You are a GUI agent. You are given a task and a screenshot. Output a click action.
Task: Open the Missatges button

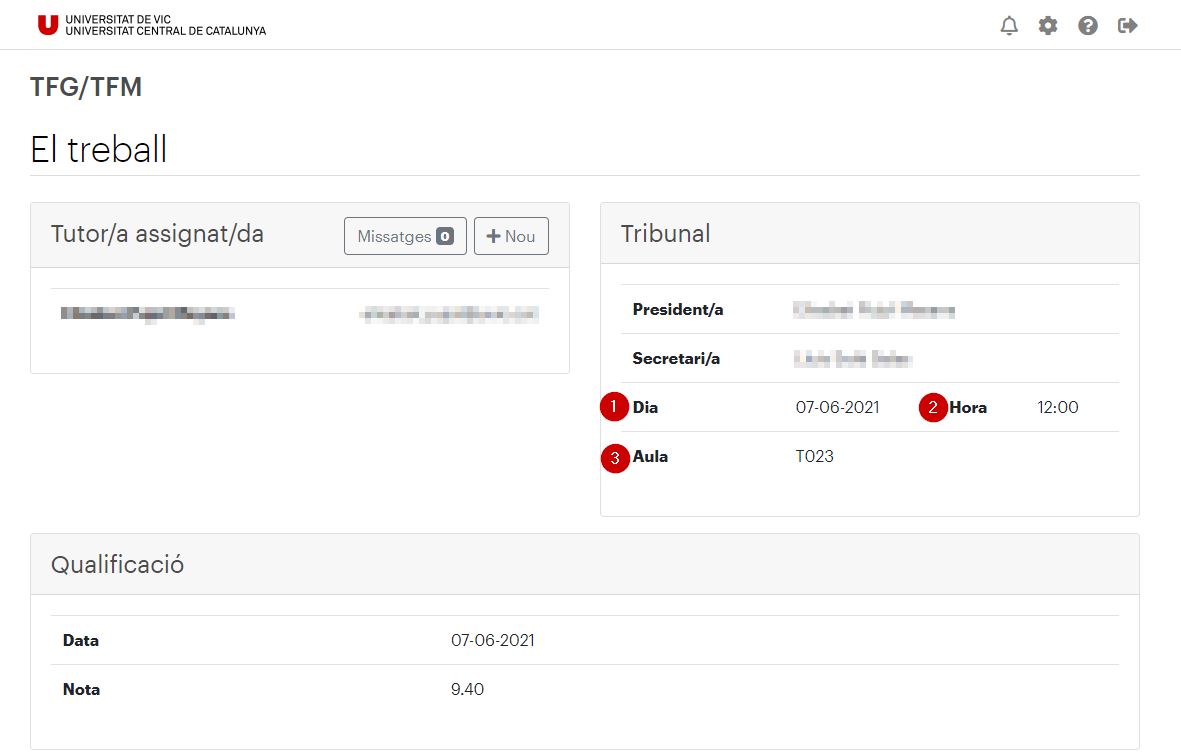click(405, 236)
